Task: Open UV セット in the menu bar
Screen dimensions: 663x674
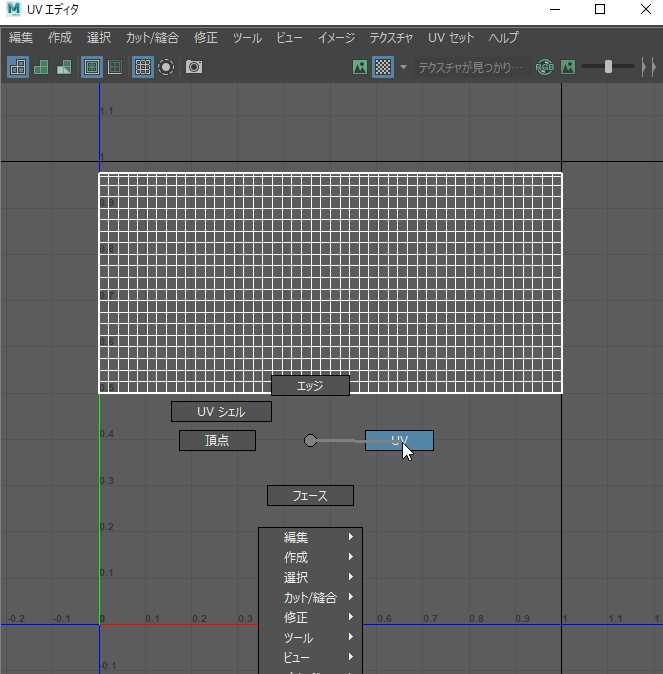Action: coord(451,38)
